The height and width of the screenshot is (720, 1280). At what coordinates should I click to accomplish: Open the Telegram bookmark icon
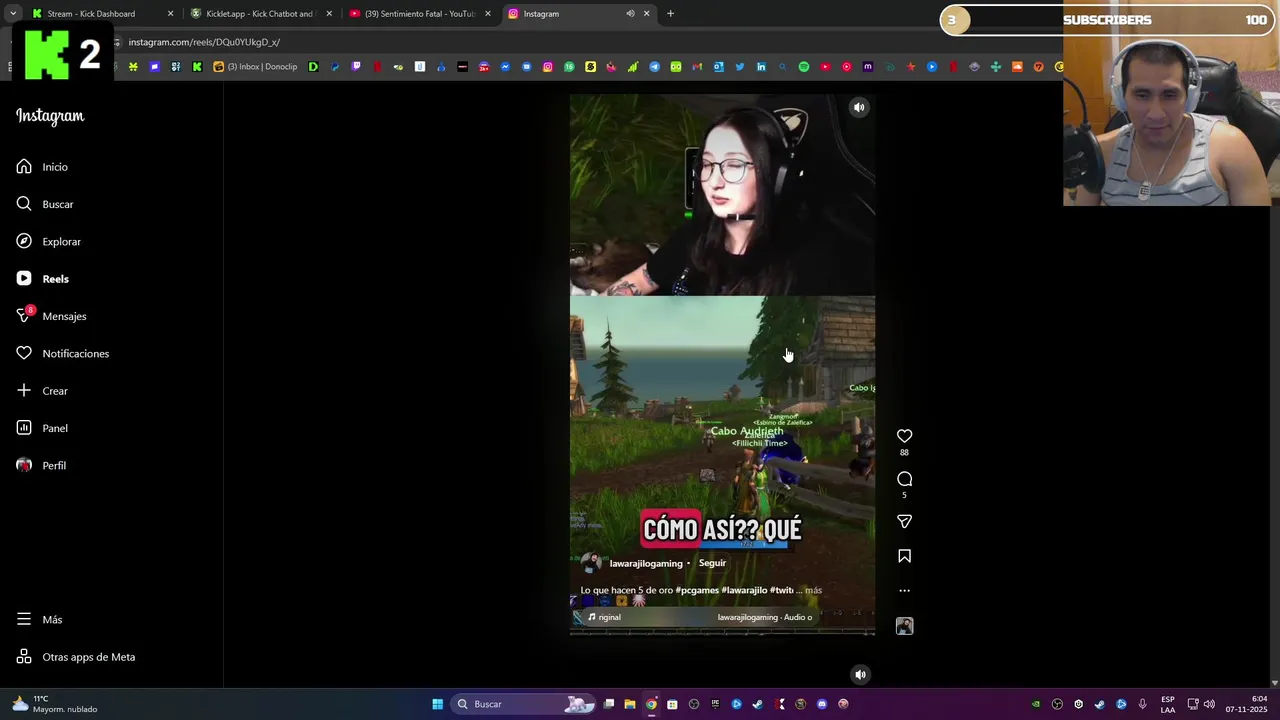654,67
